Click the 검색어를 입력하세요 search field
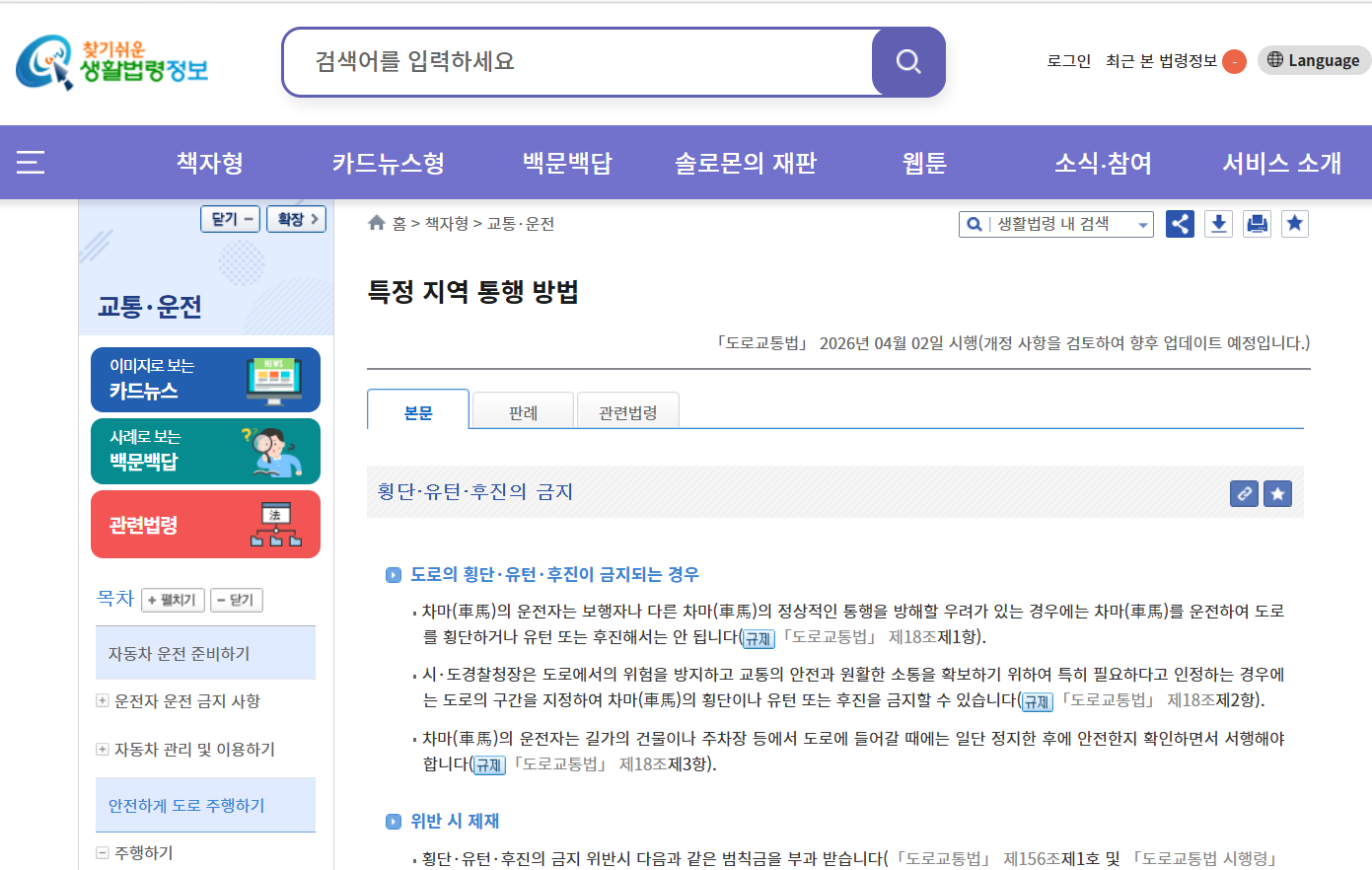The width and height of the screenshot is (1372, 870). point(578,62)
